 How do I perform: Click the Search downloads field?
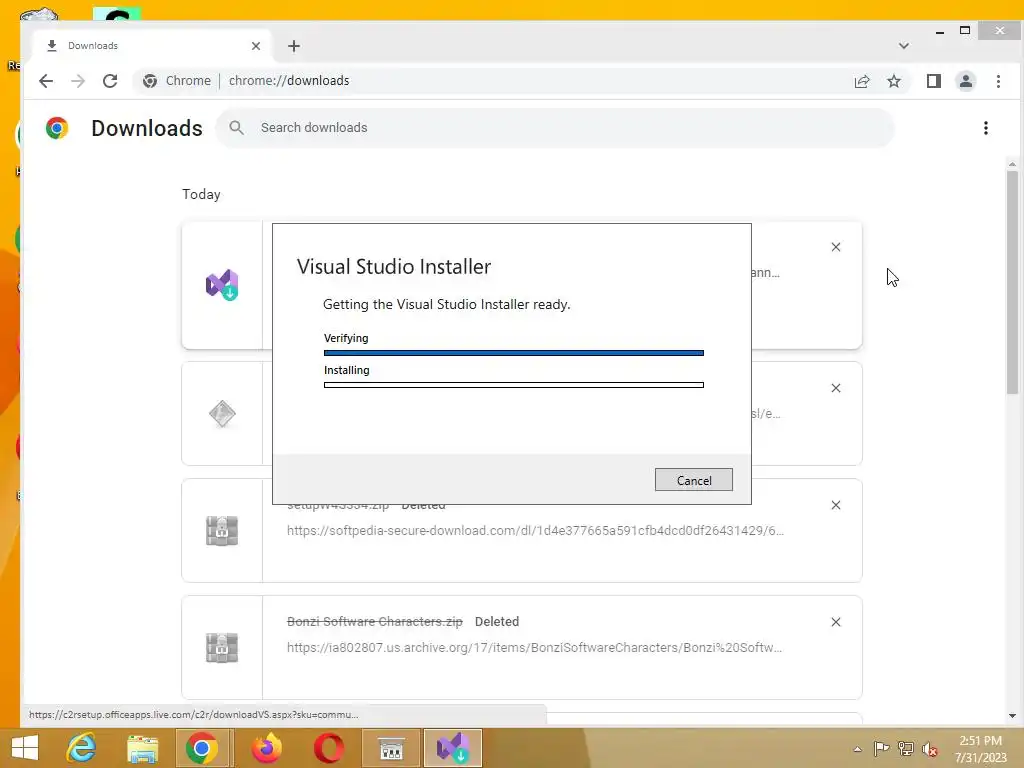point(555,128)
